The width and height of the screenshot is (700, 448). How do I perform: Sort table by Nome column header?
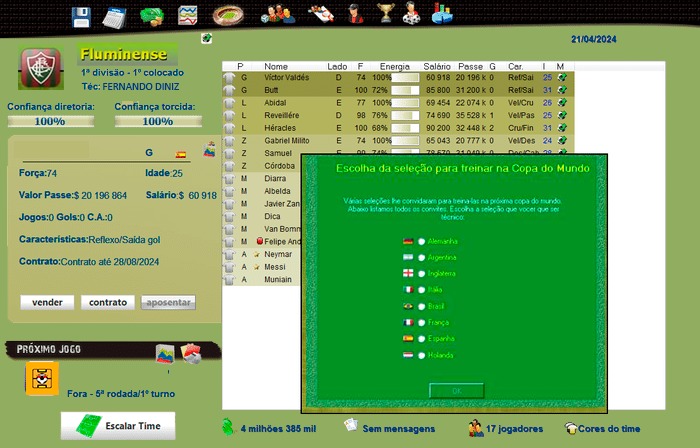(x=276, y=66)
